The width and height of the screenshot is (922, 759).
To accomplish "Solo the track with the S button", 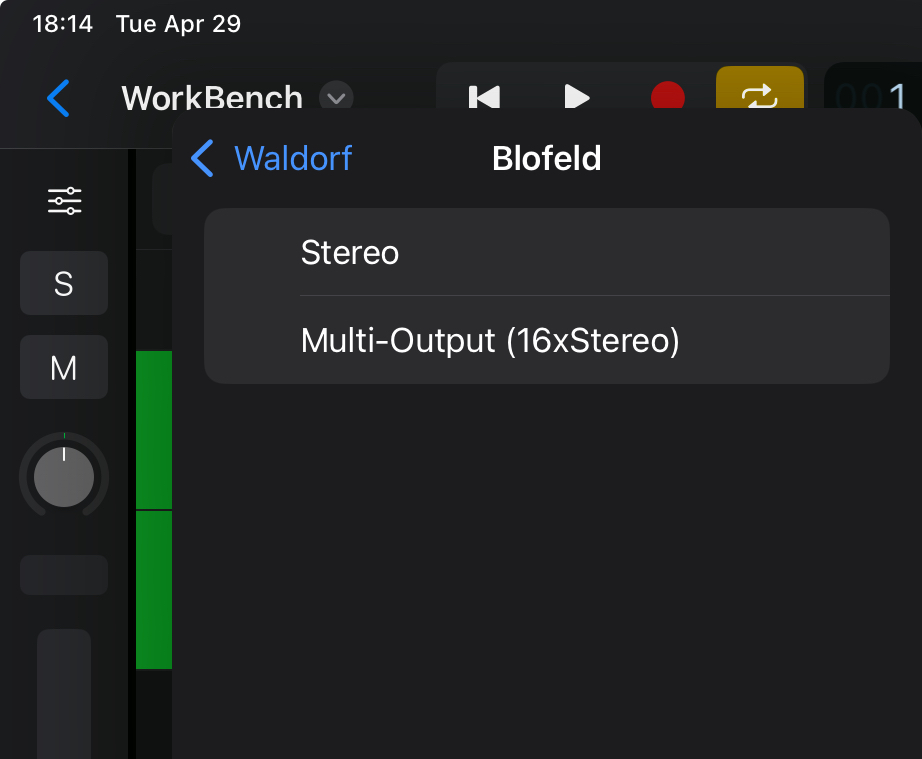I will (63, 284).
